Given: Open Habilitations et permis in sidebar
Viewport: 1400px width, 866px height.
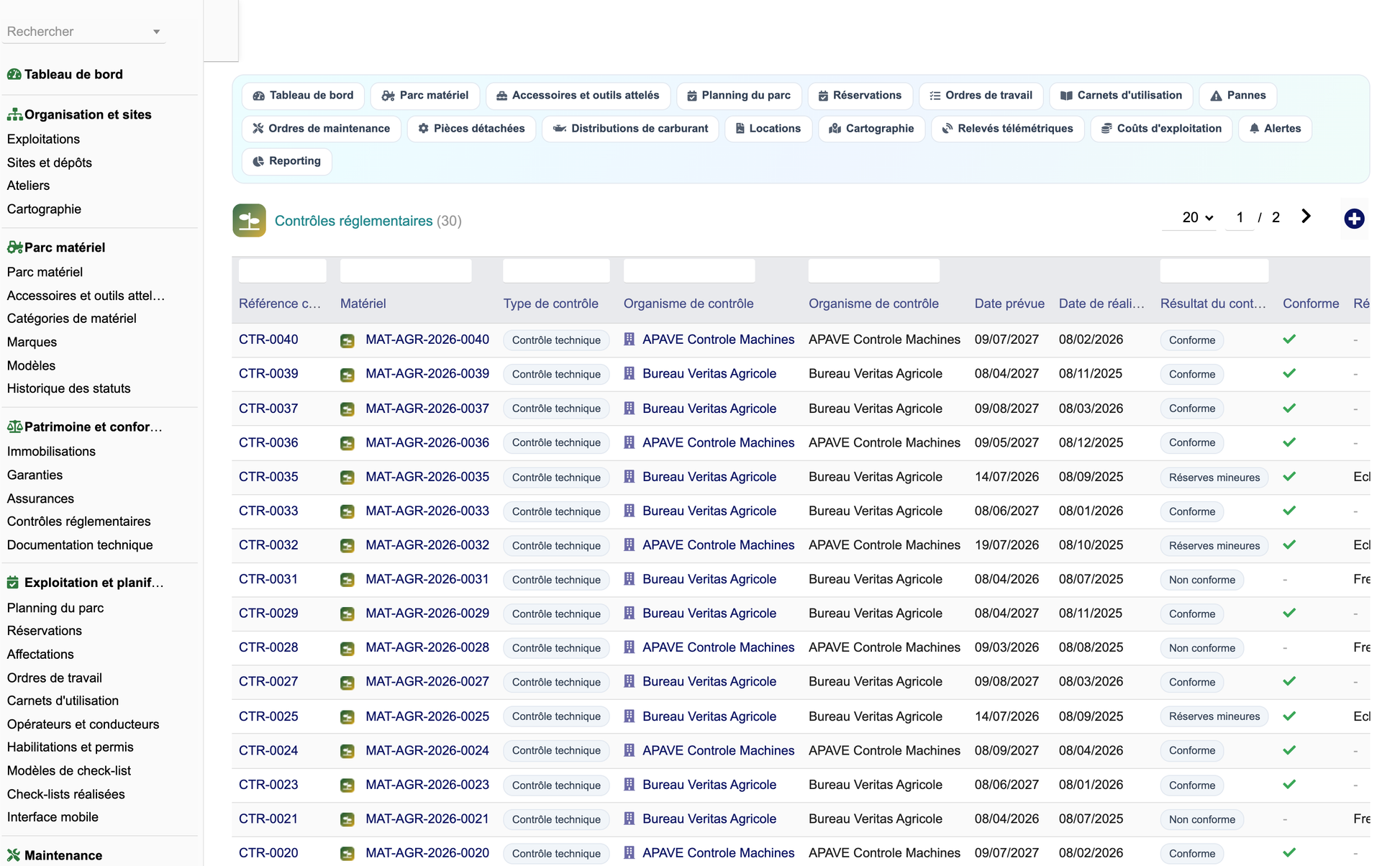Looking at the screenshot, I should (70, 747).
